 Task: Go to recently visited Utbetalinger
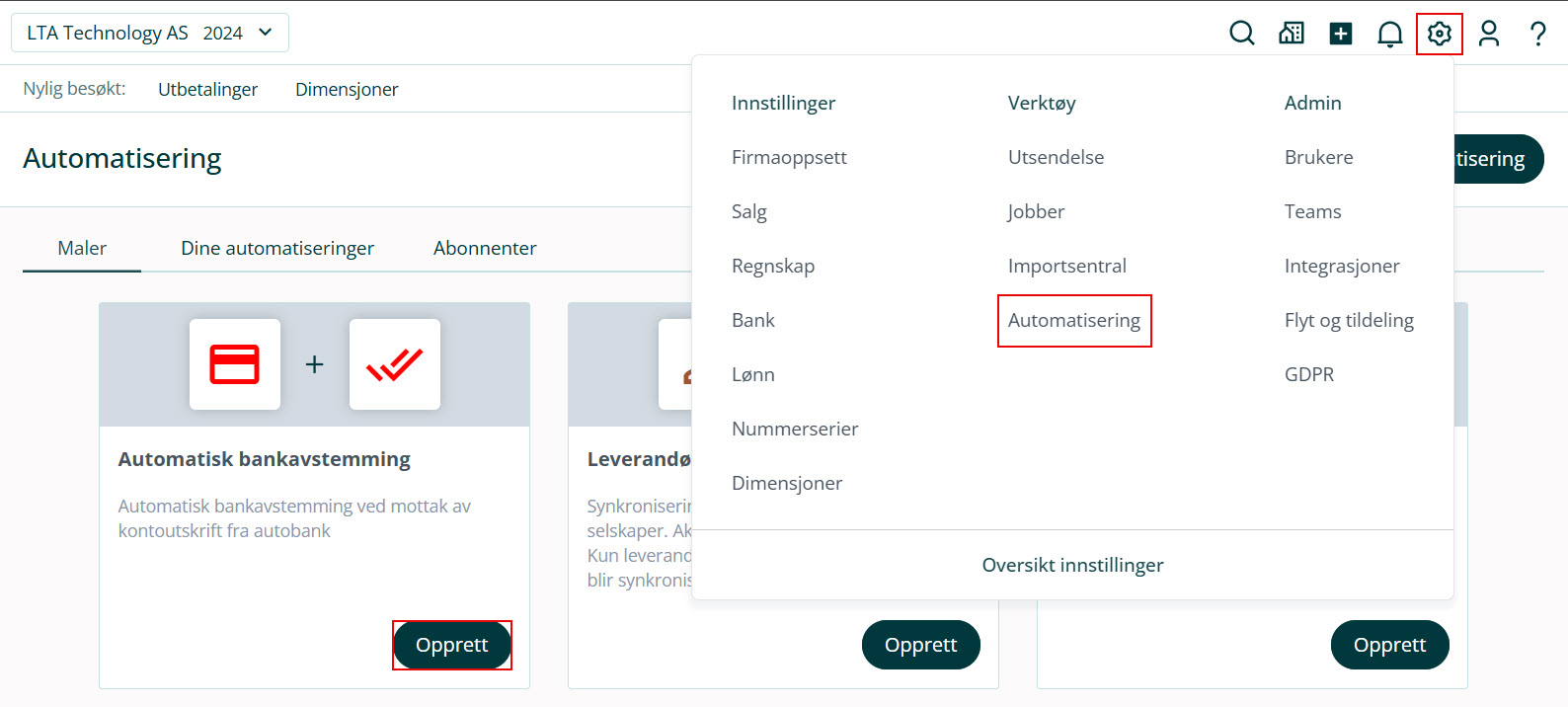tap(207, 89)
